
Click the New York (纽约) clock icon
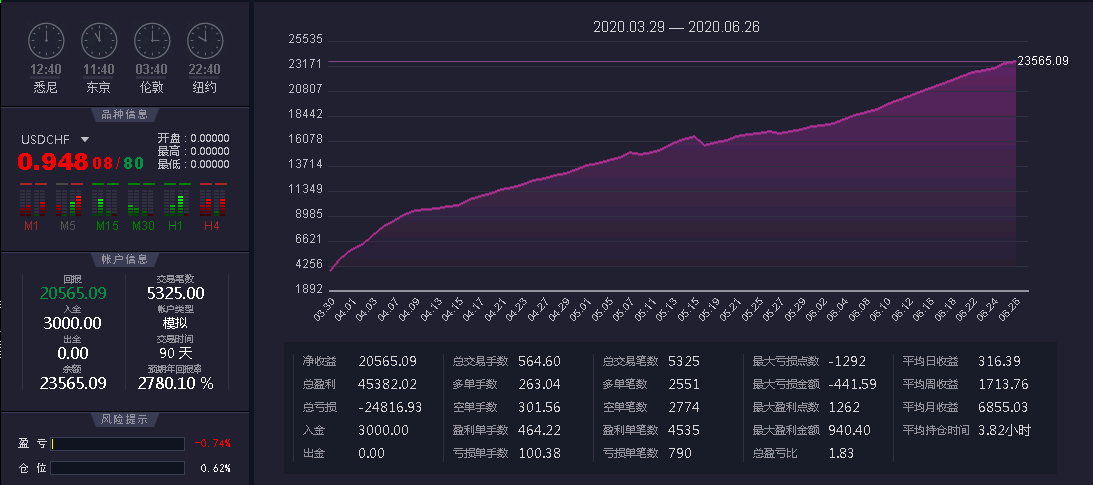205,40
